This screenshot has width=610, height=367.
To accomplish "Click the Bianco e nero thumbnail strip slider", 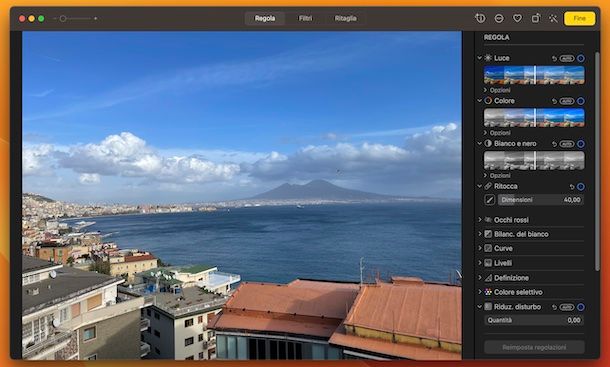I will [534, 160].
